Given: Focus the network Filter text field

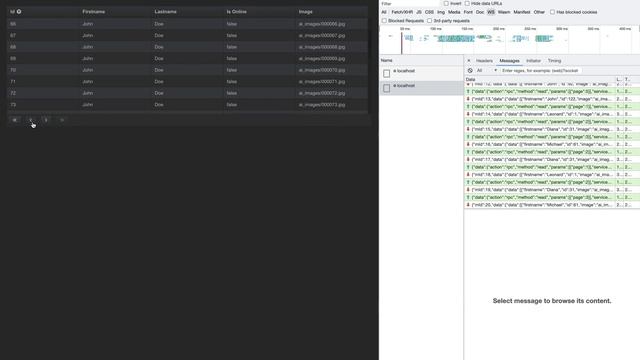Looking at the screenshot, I should coord(410,4).
